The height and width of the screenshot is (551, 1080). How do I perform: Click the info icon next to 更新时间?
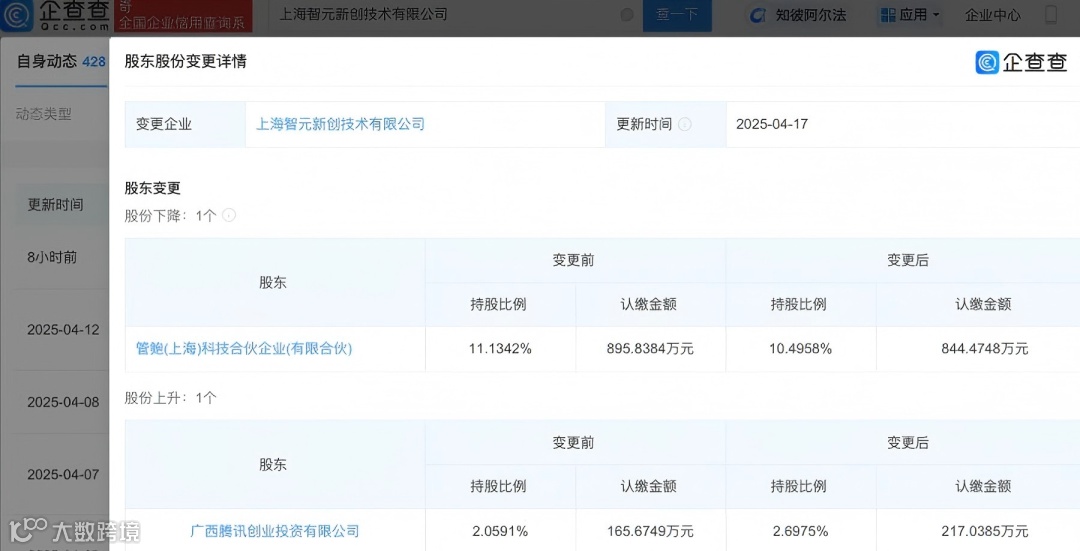click(x=685, y=124)
